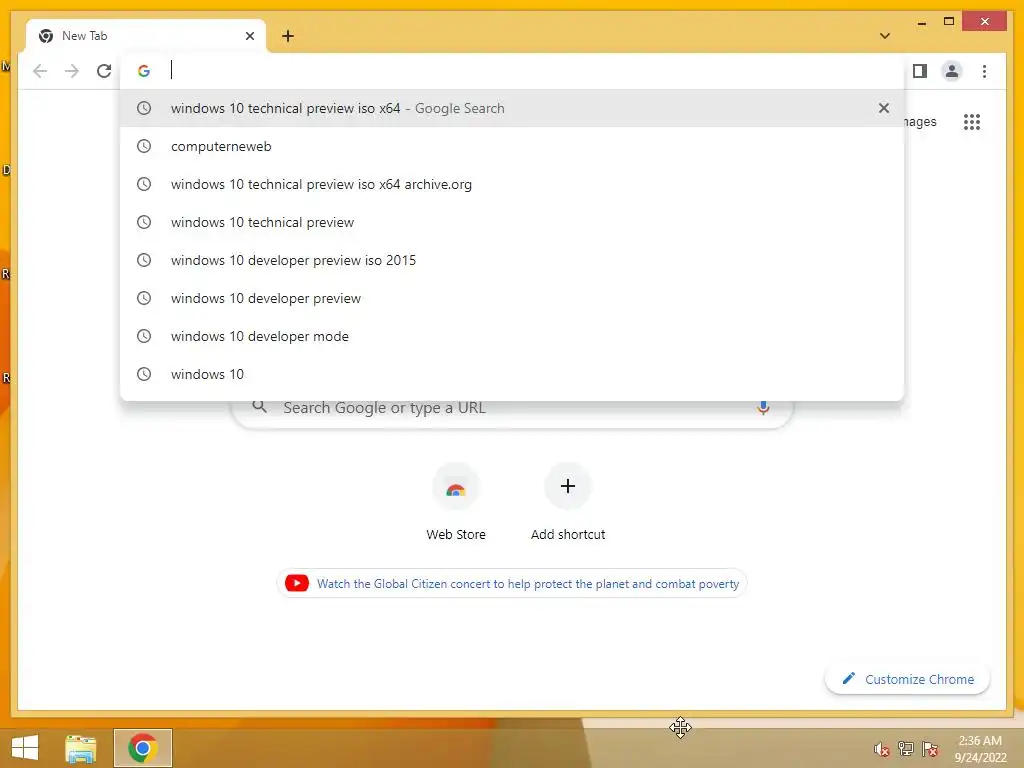Screen dimensions: 1024x768
Task: Select 'windows 10 technical preview' suggestion
Action: 512,222
